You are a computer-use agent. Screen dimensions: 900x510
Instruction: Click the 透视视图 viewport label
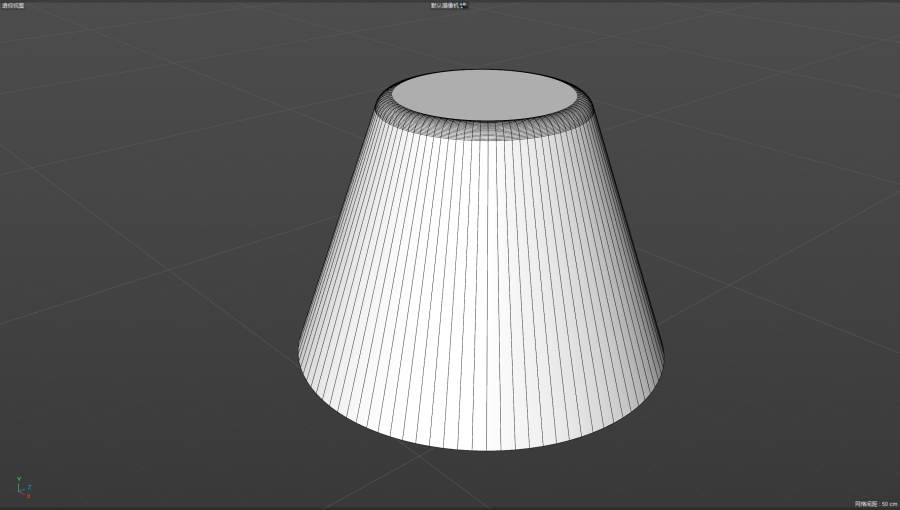14,5
